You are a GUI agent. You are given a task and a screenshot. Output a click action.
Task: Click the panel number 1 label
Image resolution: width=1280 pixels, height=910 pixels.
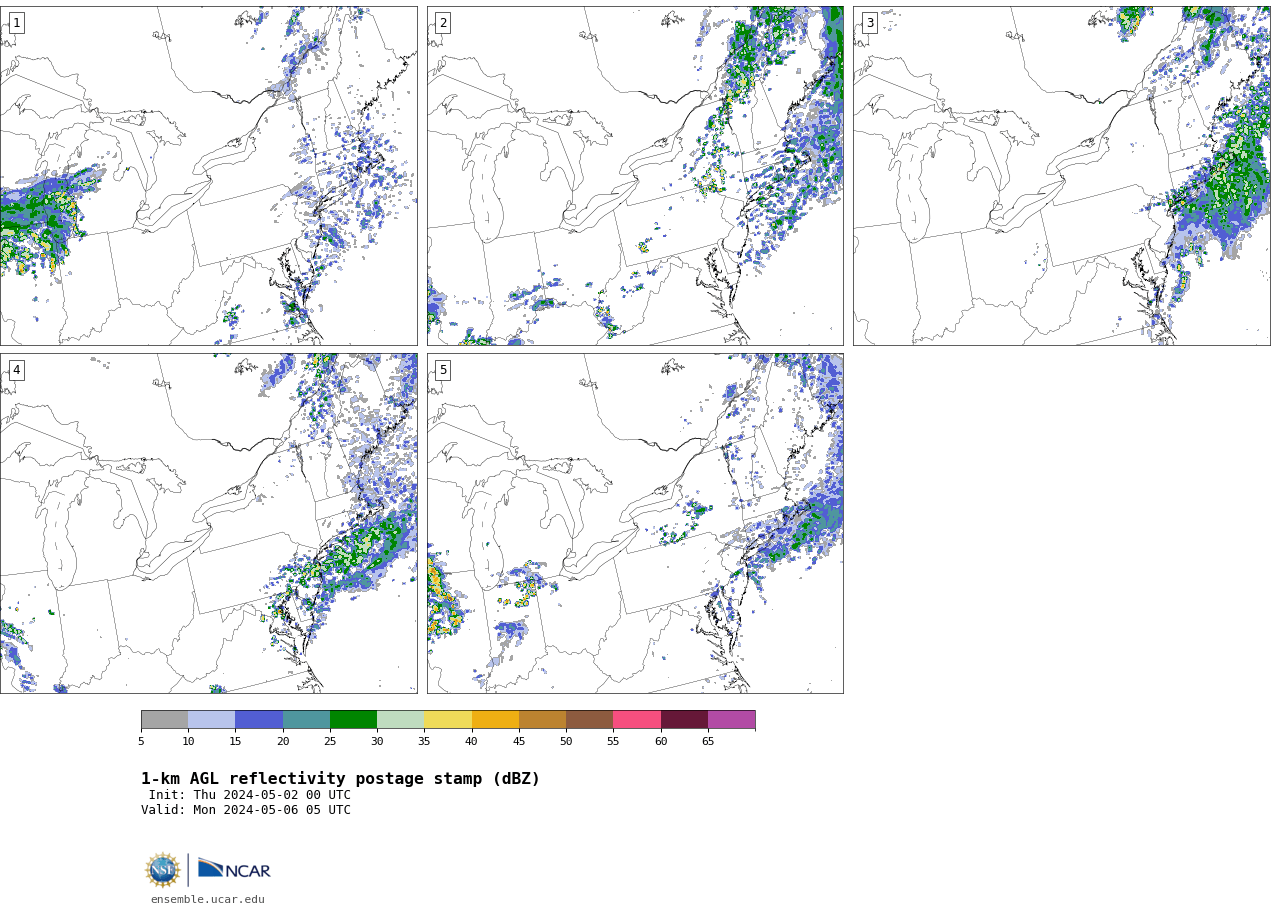point(16,23)
